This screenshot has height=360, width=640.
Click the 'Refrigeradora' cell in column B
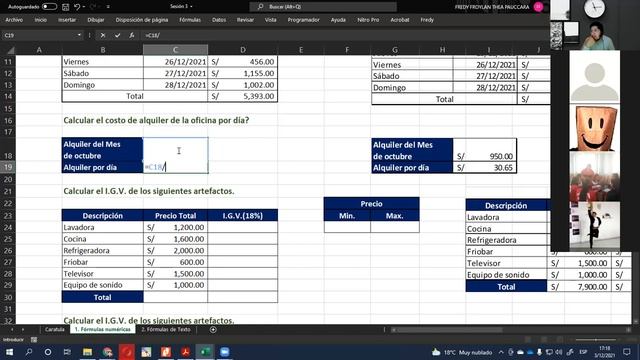click(102, 251)
